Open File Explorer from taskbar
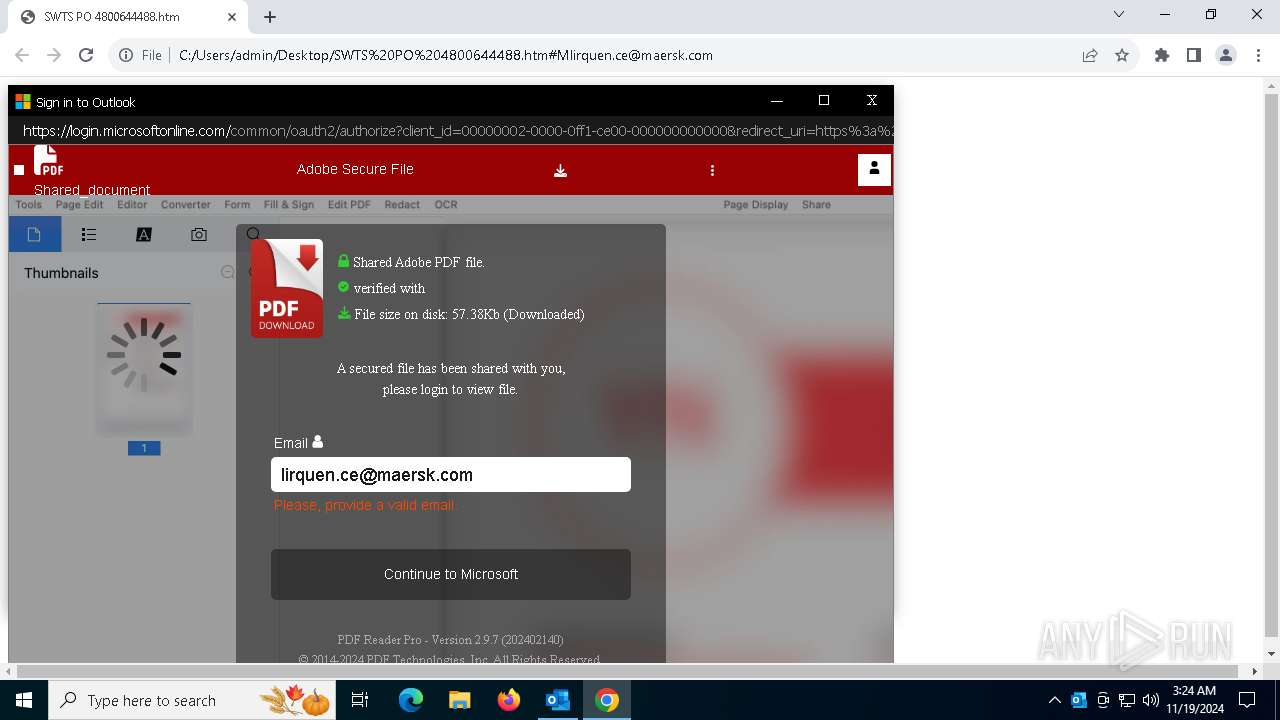Viewport: 1280px width, 720px height. click(x=459, y=700)
